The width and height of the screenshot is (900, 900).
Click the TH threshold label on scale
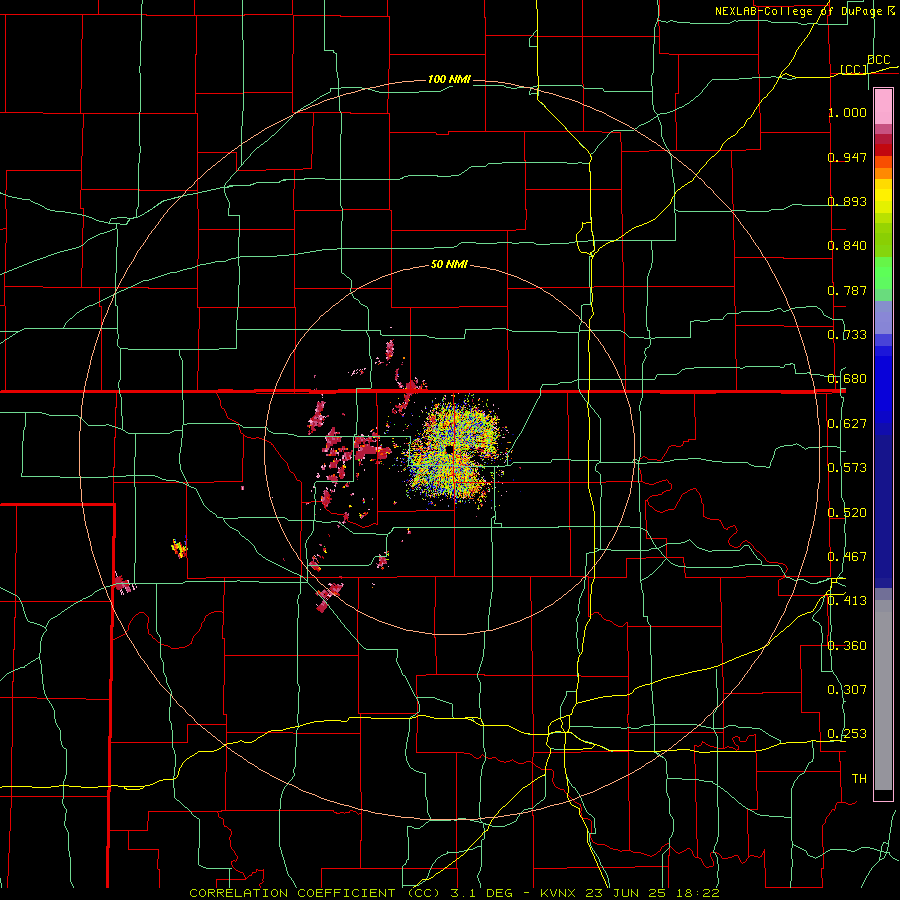(x=859, y=779)
